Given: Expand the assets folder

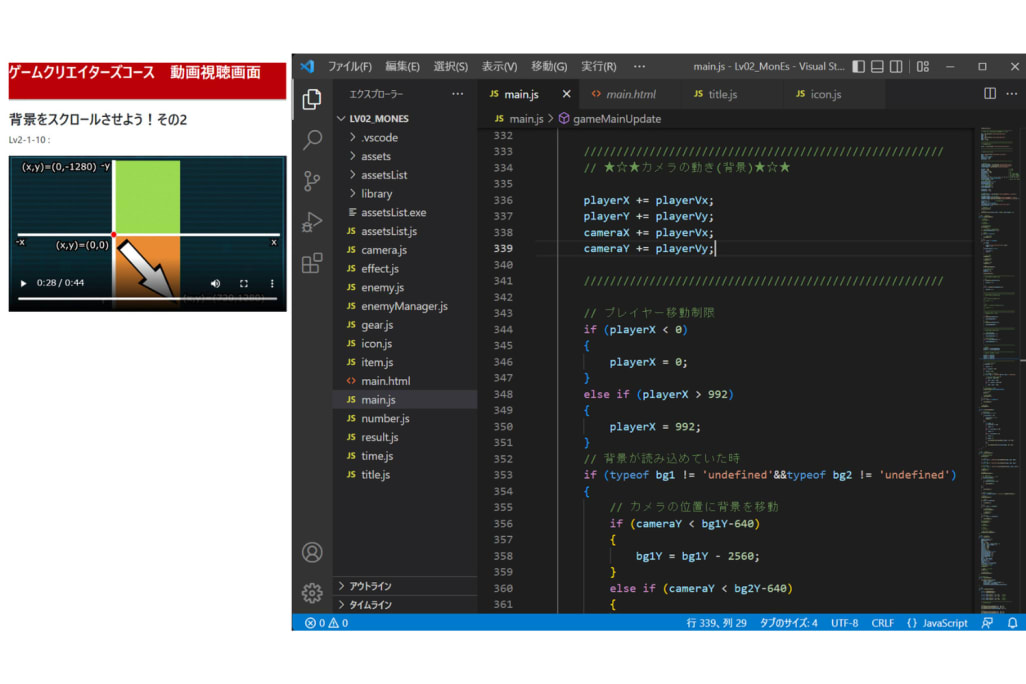Looking at the screenshot, I should tap(376, 156).
